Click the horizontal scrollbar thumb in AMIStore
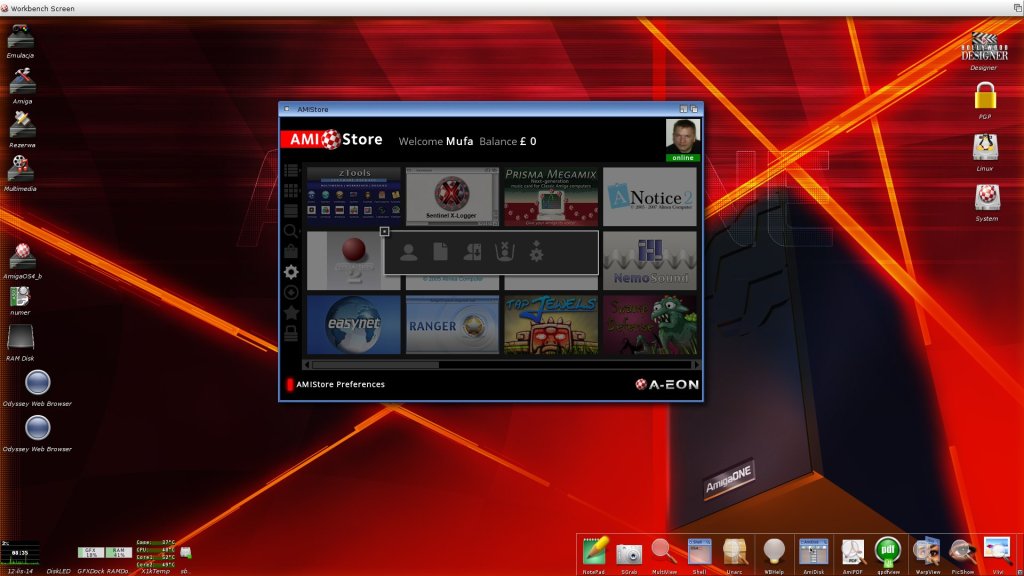 point(376,364)
